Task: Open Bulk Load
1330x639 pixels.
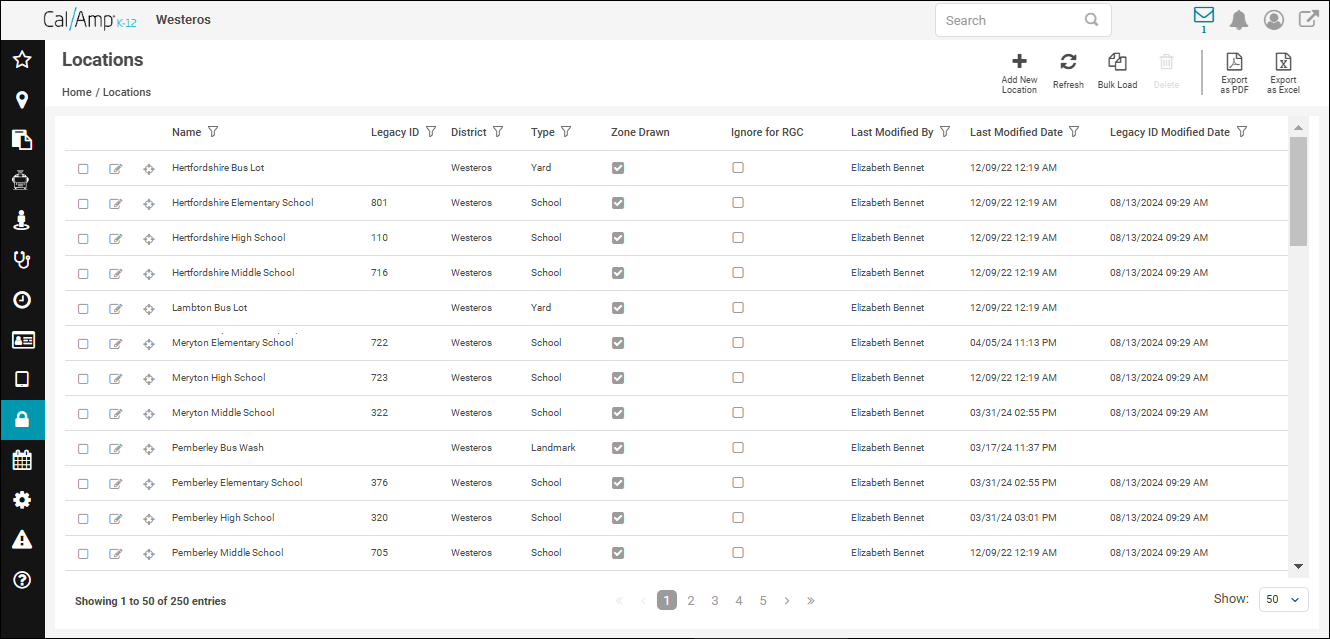Action: pyautogui.click(x=1117, y=72)
